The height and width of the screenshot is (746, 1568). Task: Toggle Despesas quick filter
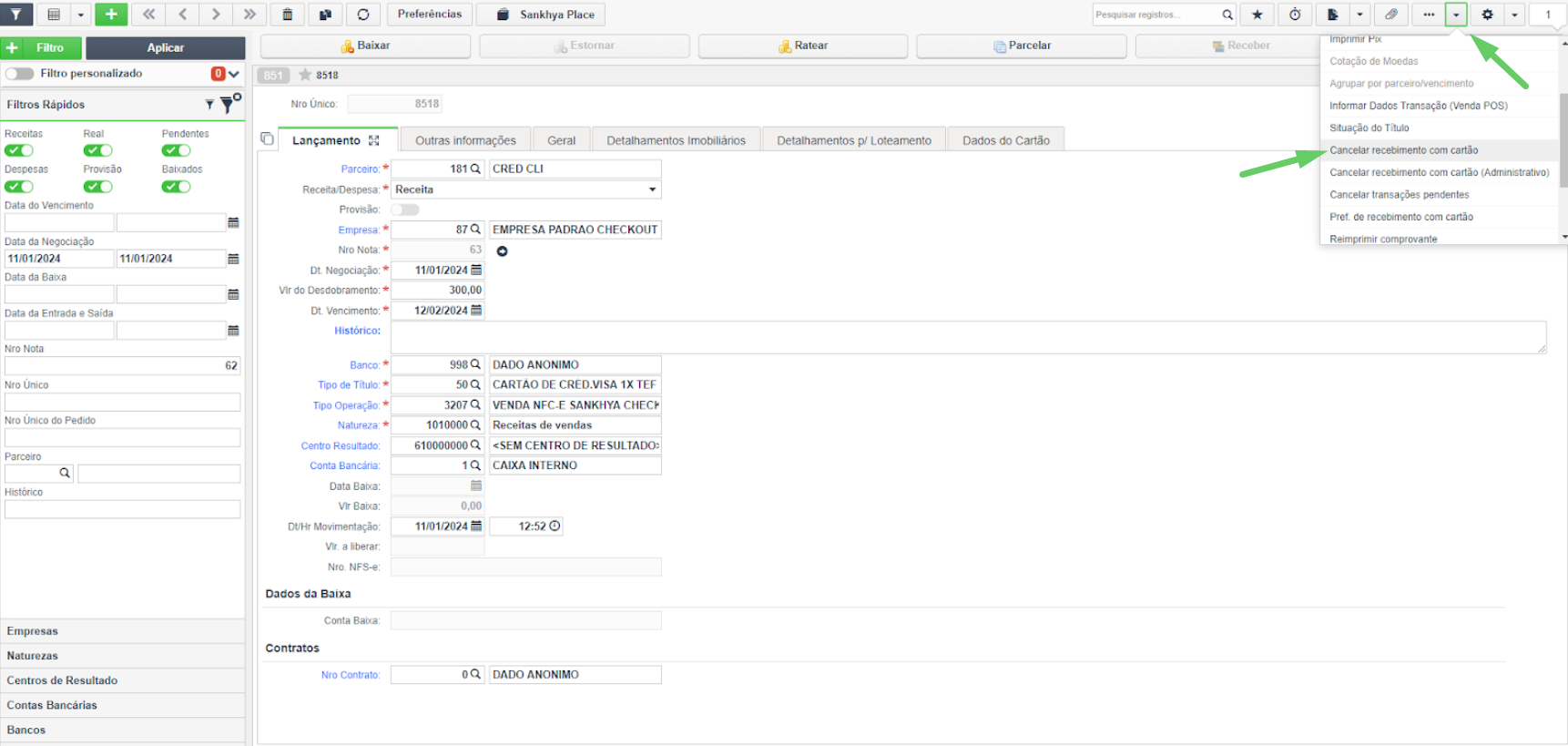(19, 187)
